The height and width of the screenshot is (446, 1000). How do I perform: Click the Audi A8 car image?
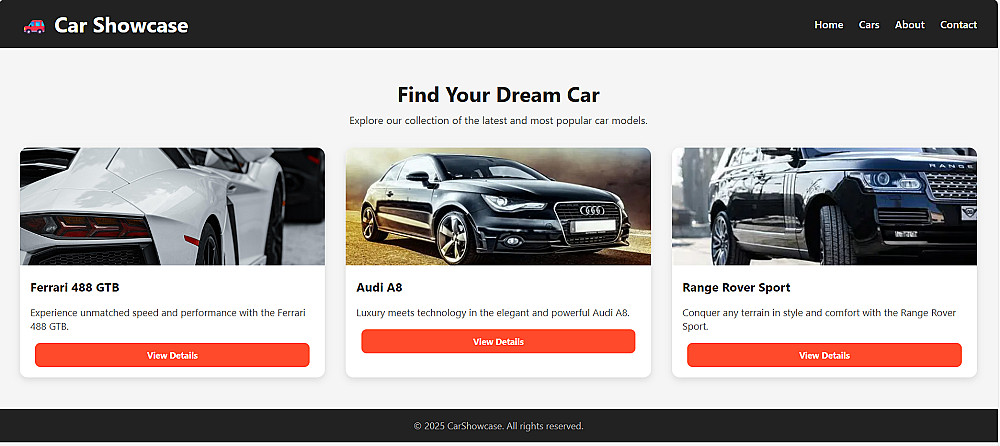tap(498, 207)
